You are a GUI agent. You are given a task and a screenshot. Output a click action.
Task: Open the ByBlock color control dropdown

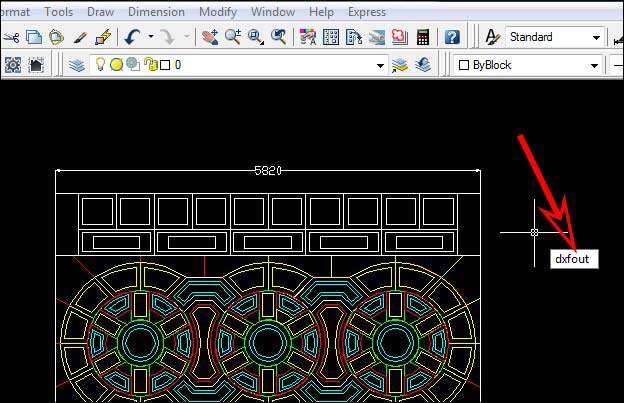click(x=594, y=65)
